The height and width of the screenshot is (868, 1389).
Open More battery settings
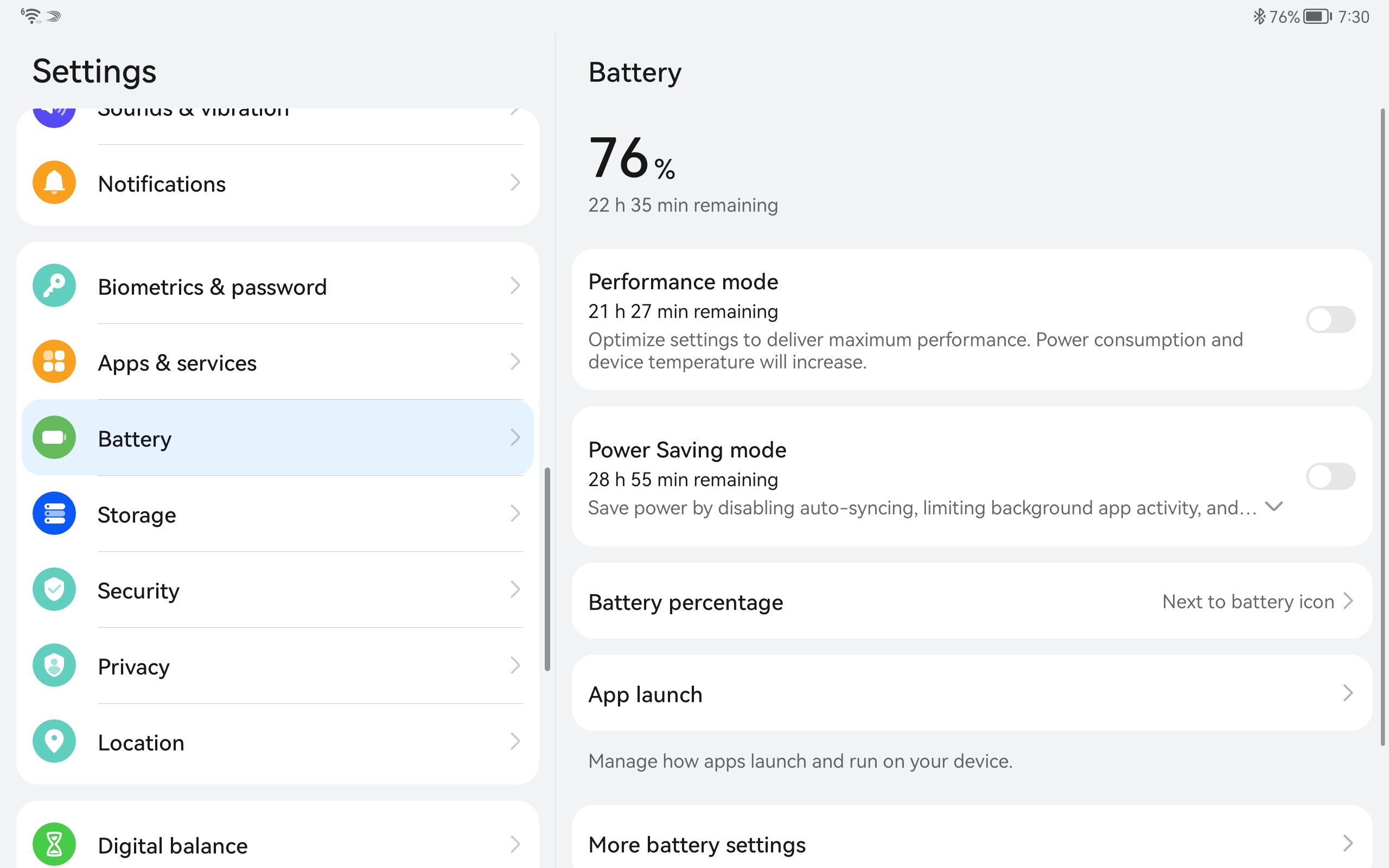coord(972,840)
